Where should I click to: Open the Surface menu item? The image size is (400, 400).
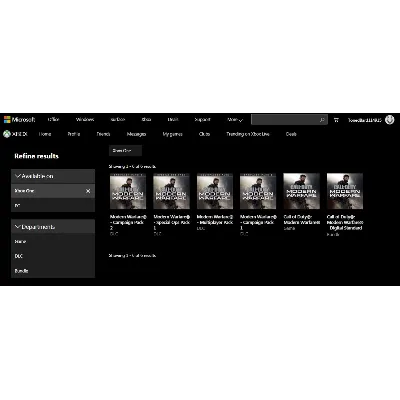coord(117,119)
